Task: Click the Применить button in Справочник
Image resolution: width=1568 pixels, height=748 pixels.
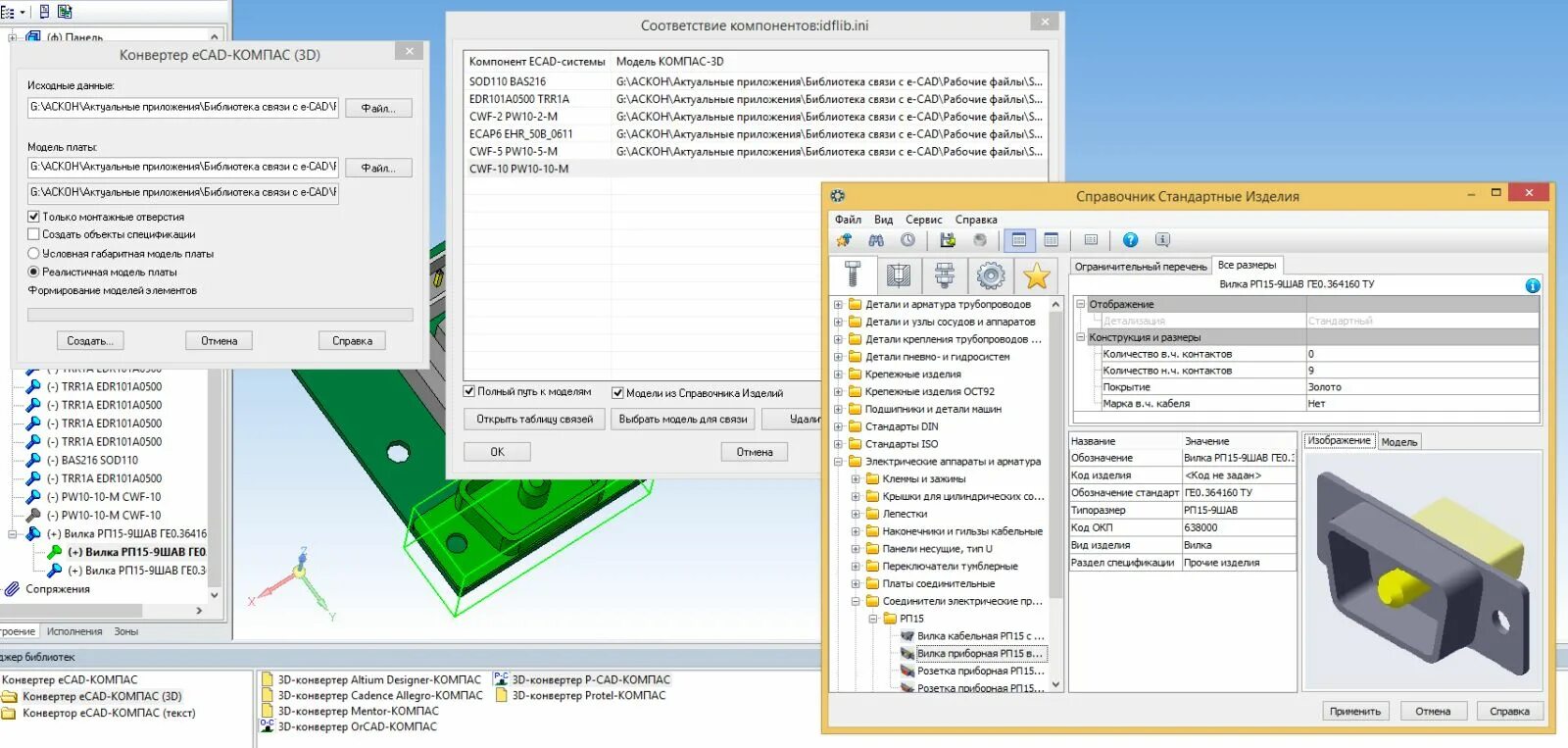Action: [x=1355, y=711]
